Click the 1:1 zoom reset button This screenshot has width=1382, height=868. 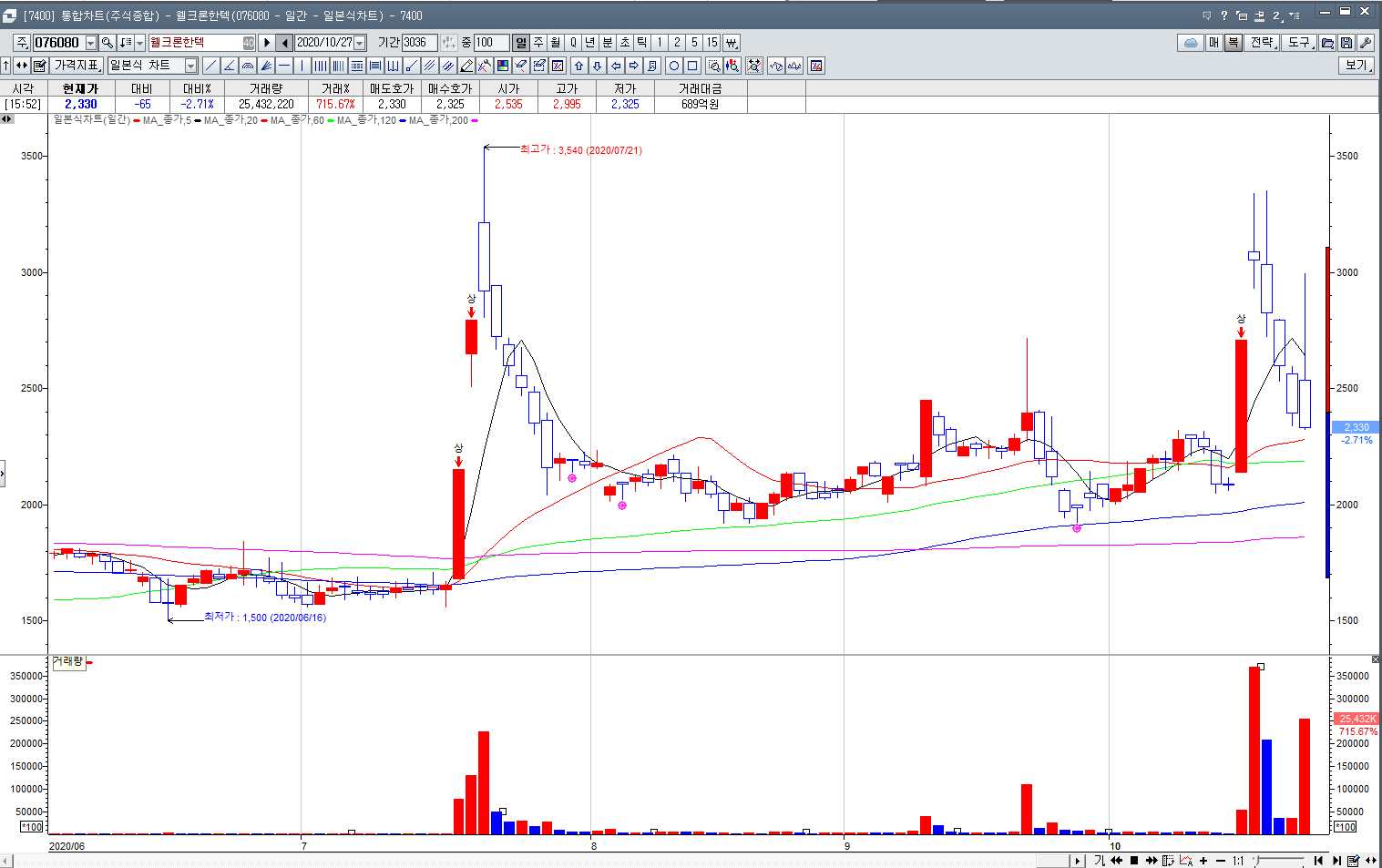click(1238, 861)
